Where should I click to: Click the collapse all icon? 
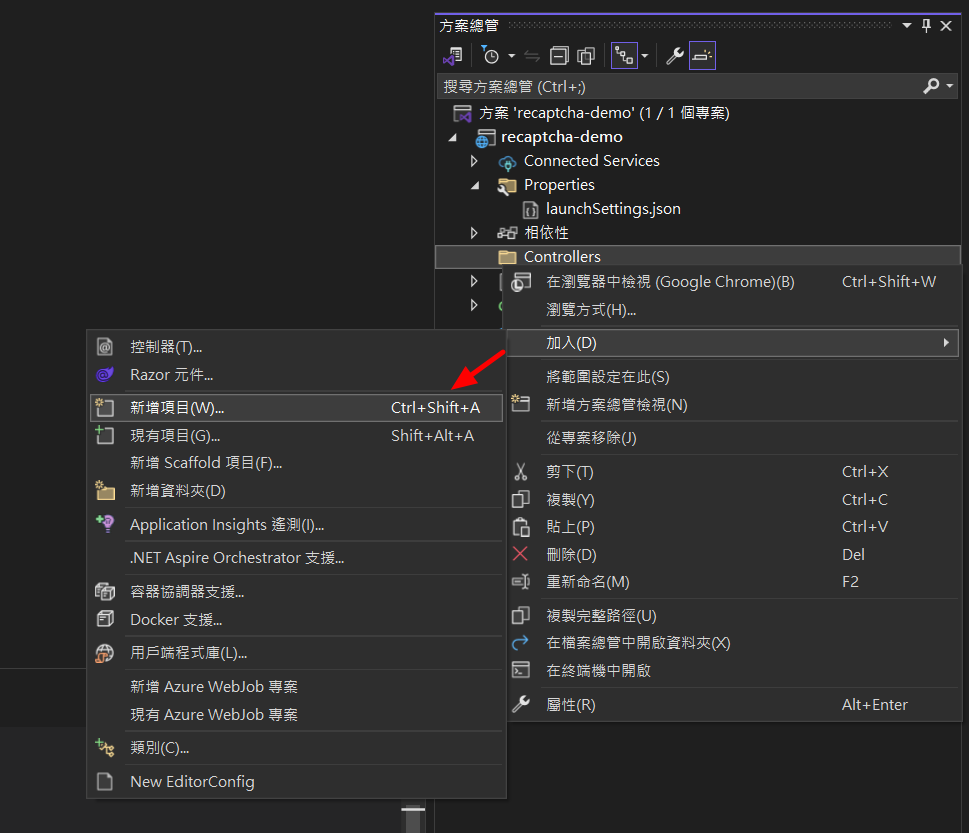coord(559,56)
